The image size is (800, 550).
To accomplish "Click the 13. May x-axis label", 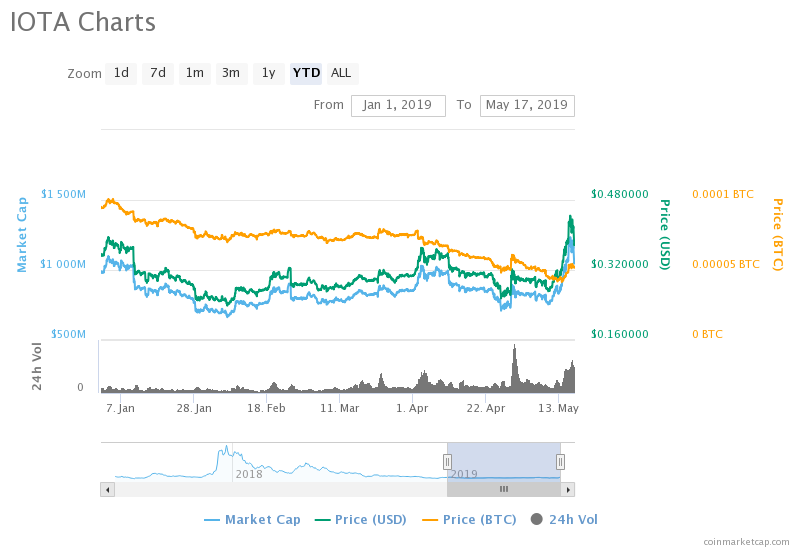I will click(558, 408).
